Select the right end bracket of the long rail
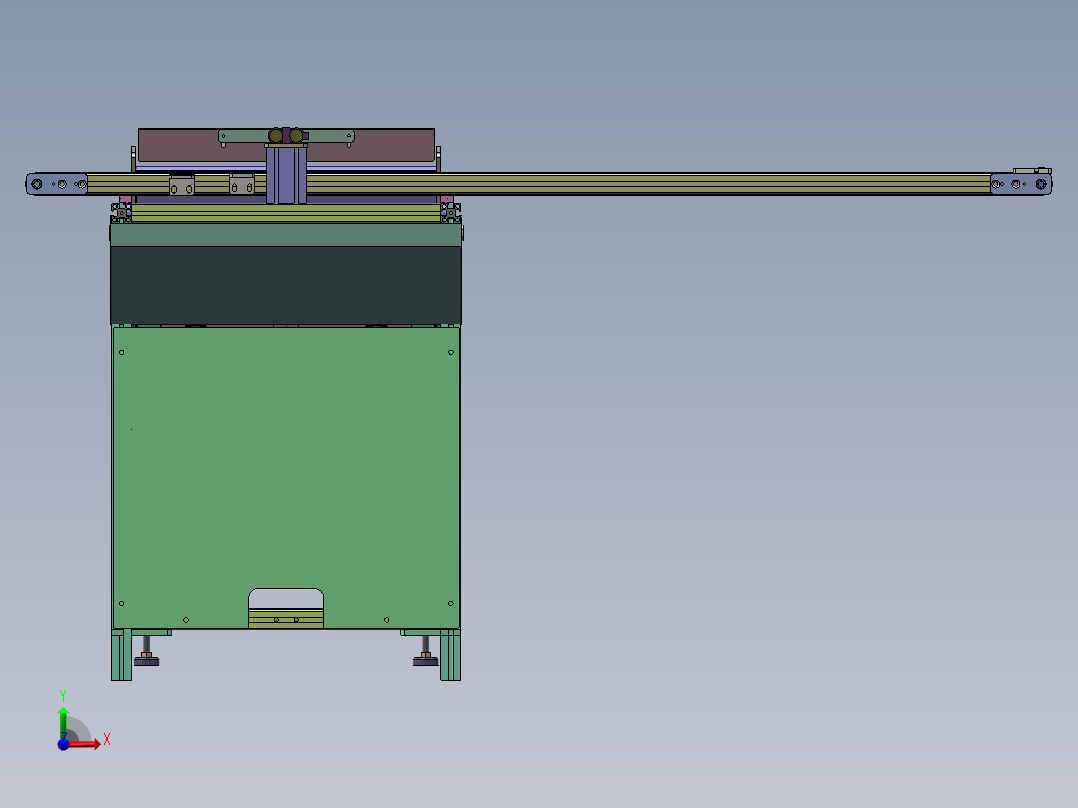1078x808 pixels. (x=1021, y=184)
